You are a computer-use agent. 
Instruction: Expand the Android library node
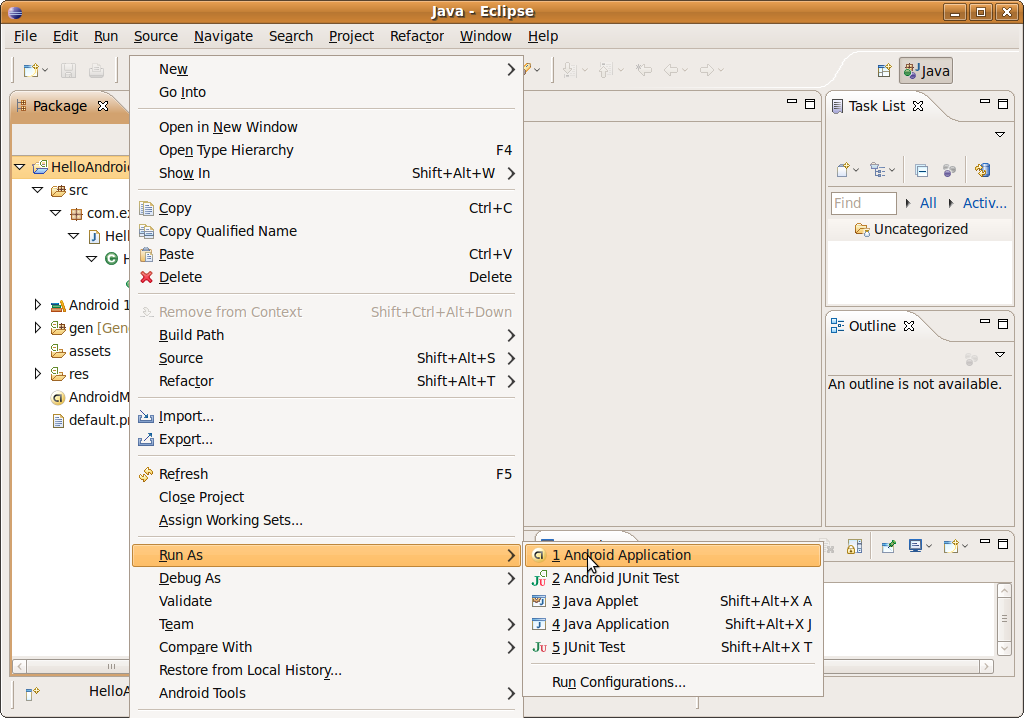[38, 304]
